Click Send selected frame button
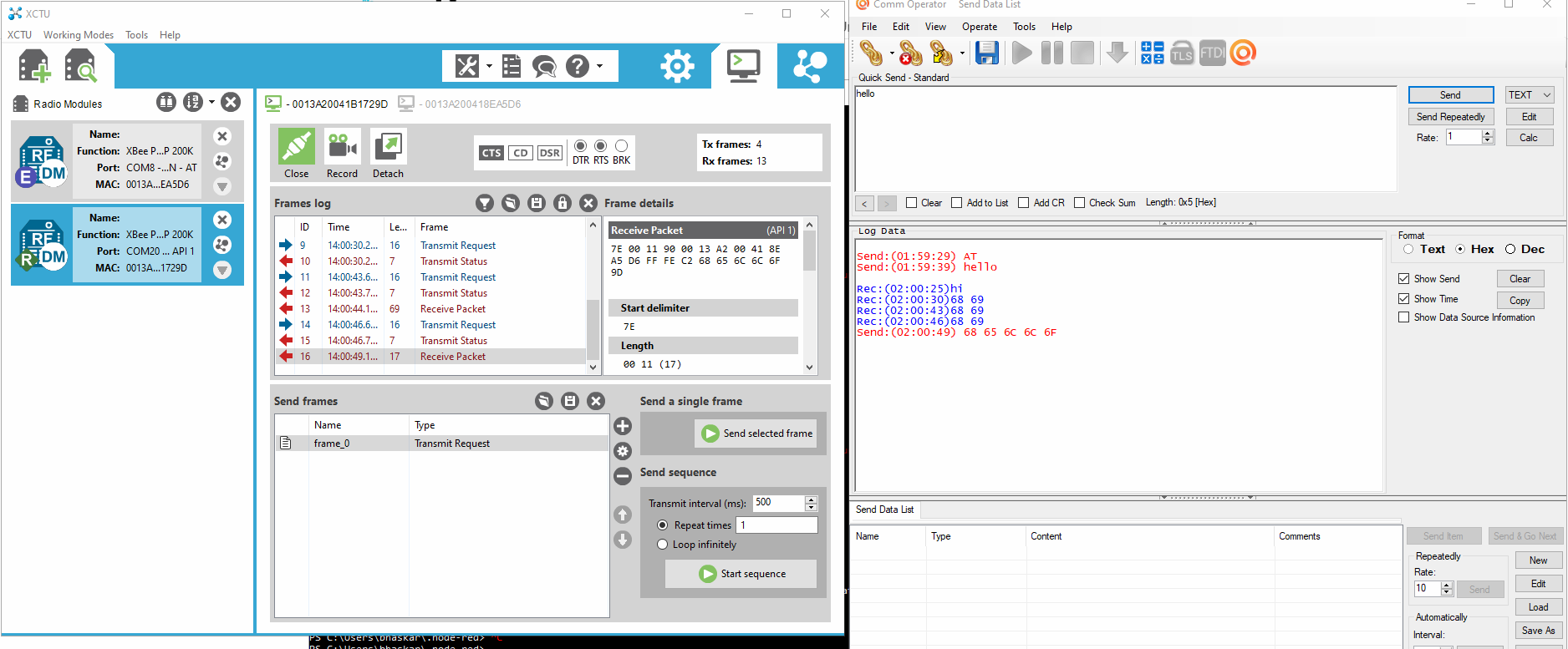Screen dimensions: 1568x649 point(757,434)
